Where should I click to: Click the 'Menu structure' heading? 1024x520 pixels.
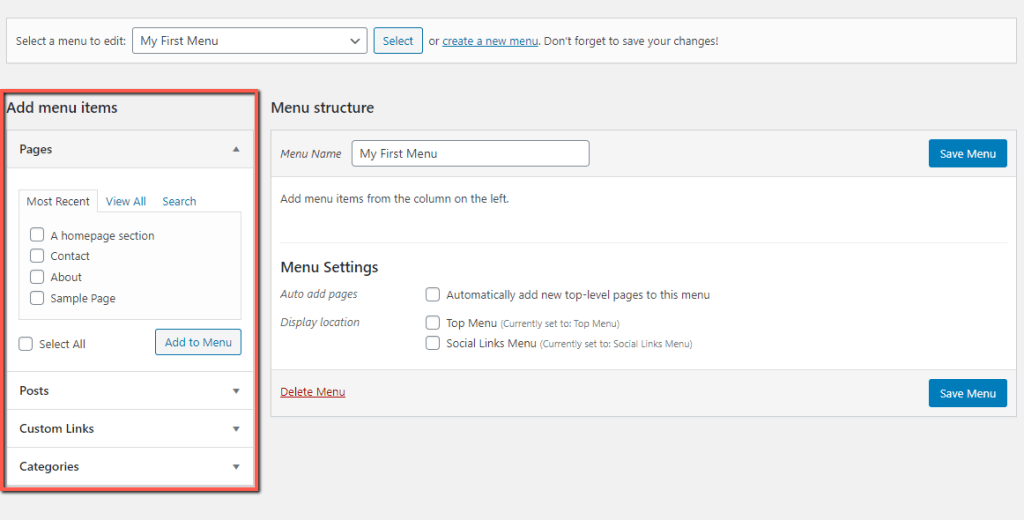[x=323, y=108]
